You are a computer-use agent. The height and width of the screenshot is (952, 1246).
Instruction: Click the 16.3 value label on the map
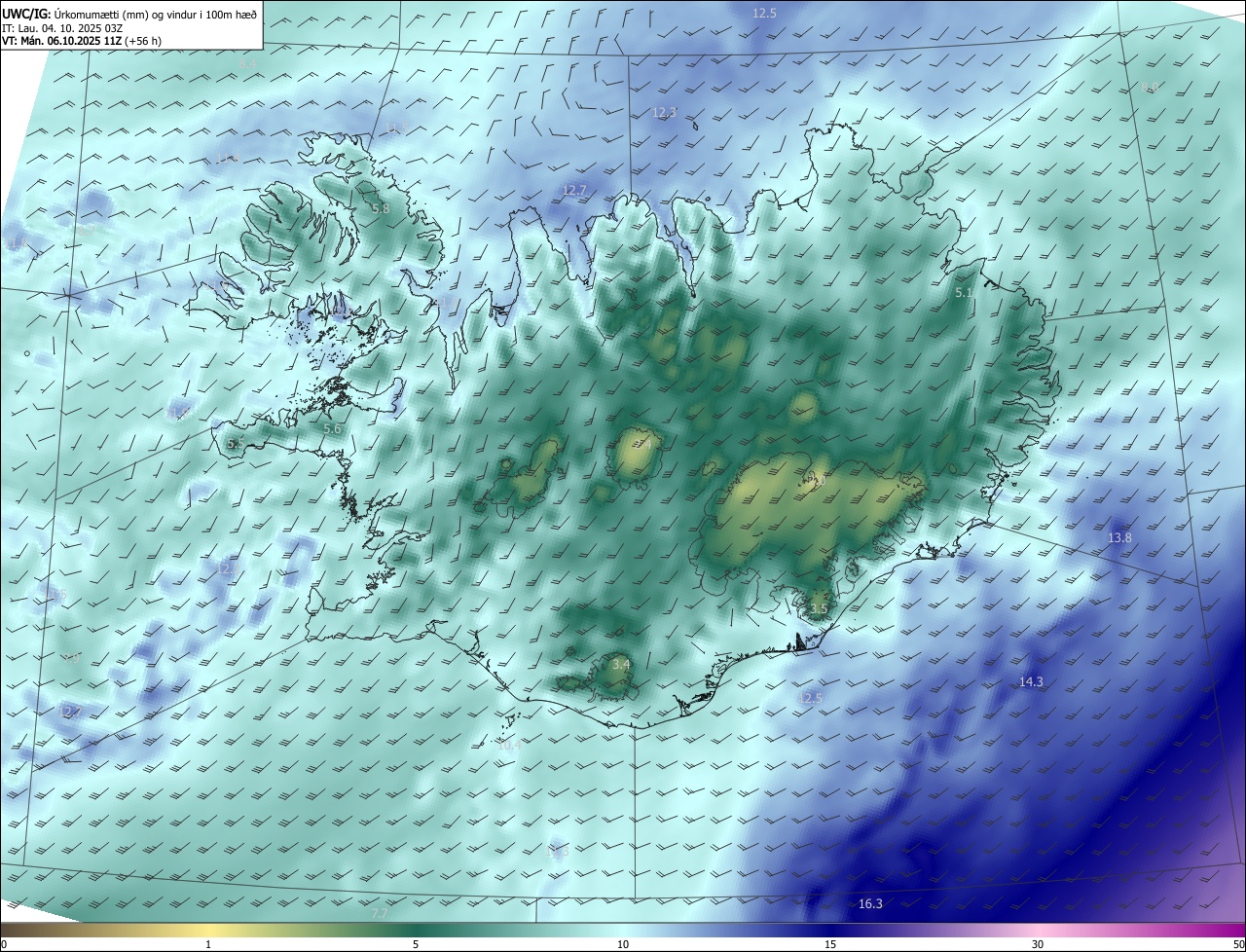[870, 904]
